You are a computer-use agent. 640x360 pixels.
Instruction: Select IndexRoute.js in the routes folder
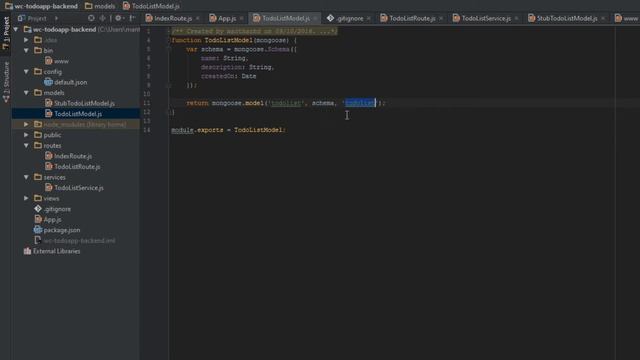(69, 156)
